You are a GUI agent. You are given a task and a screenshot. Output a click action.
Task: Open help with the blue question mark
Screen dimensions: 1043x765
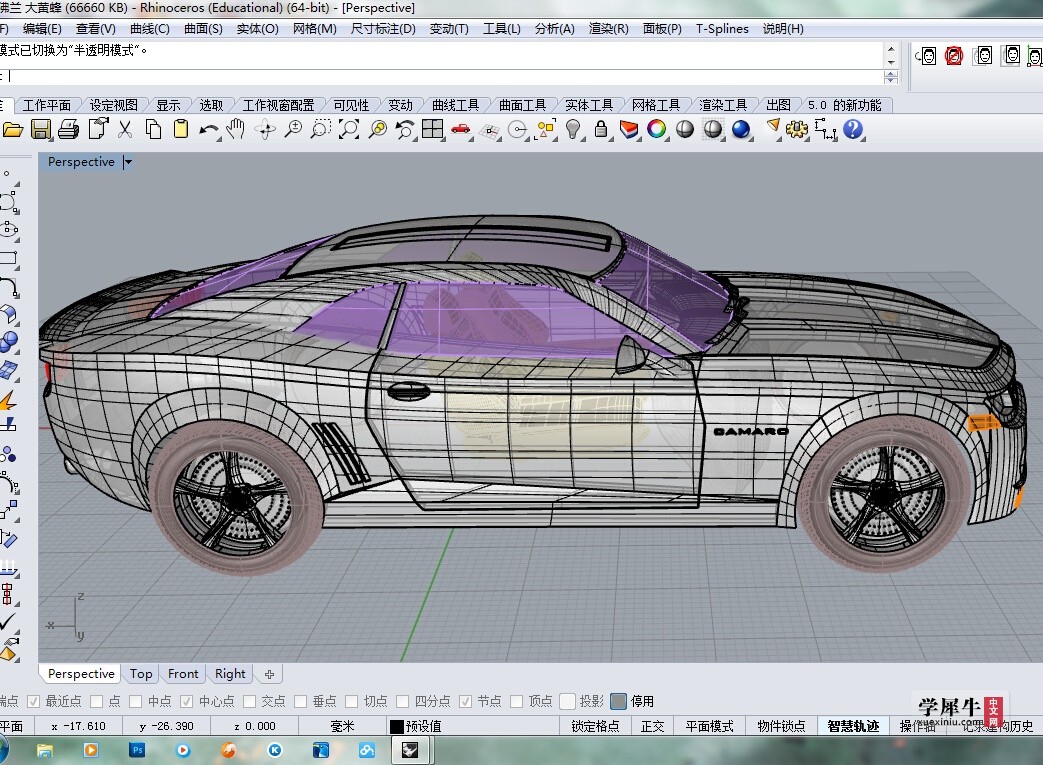pos(853,129)
